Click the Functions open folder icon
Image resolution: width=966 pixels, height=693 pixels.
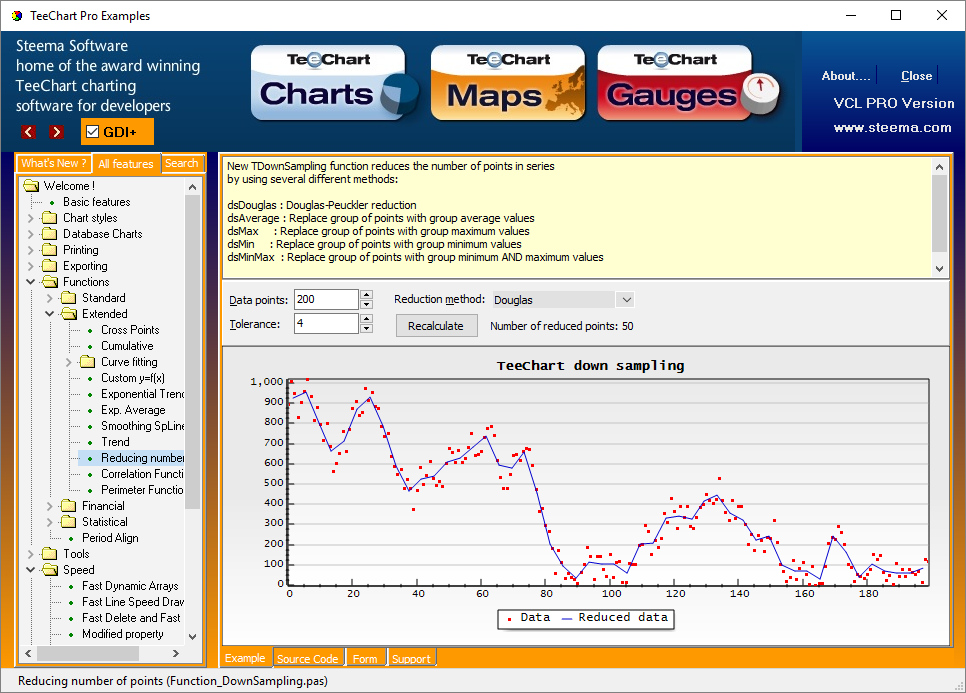49,282
